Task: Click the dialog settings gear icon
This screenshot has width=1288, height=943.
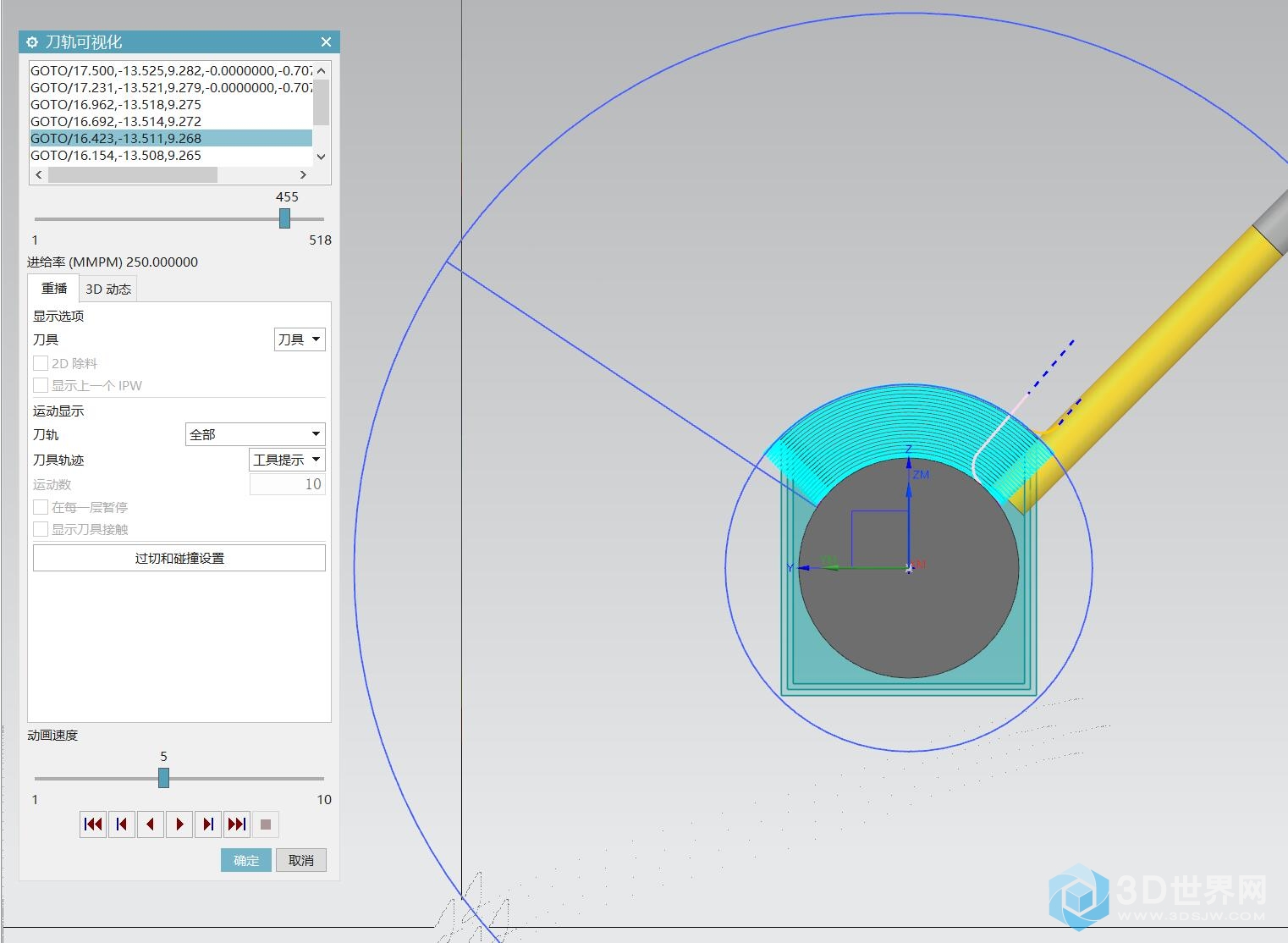Action: pos(32,42)
